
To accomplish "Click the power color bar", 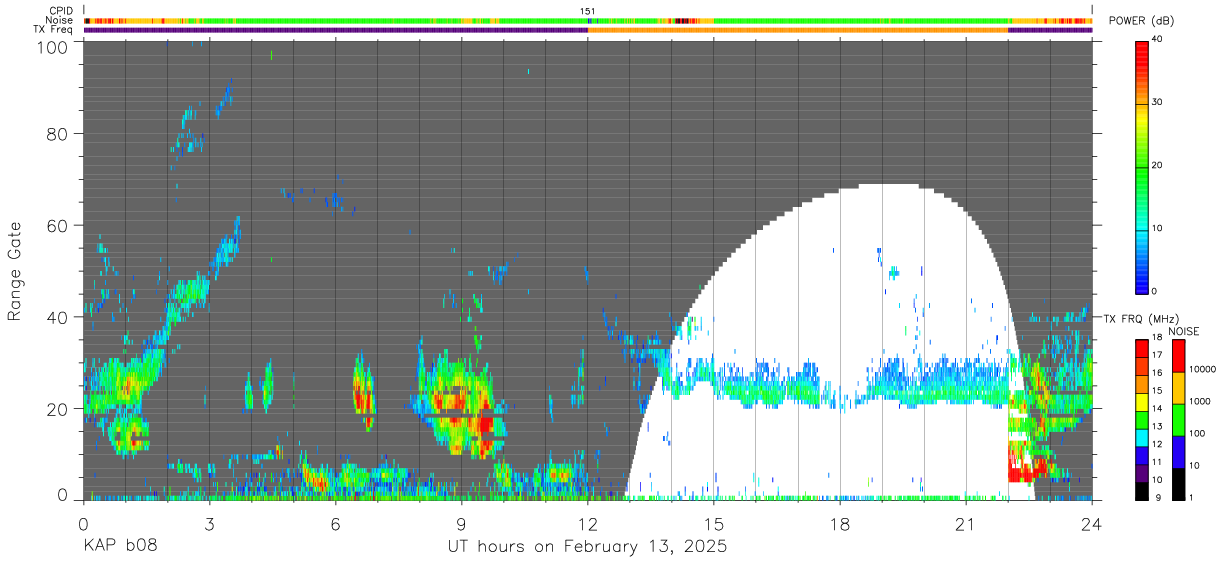I will coord(1141,166).
